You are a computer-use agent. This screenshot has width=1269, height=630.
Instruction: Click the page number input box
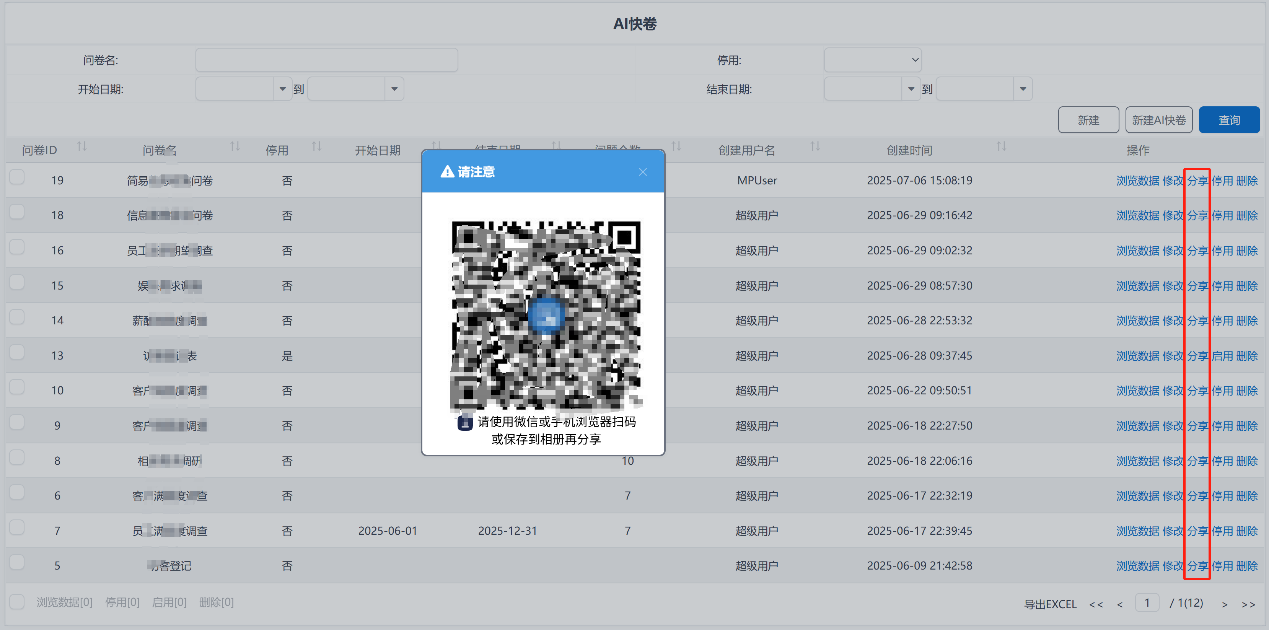(1148, 603)
